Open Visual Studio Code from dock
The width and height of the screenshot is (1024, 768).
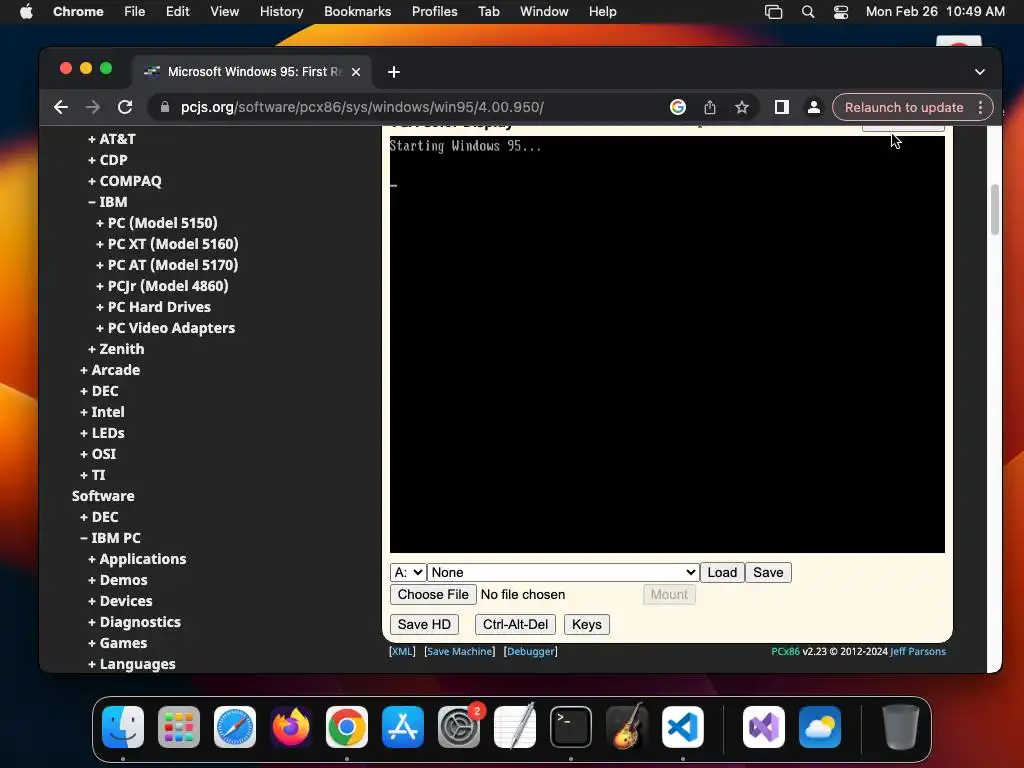pyautogui.click(x=683, y=727)
